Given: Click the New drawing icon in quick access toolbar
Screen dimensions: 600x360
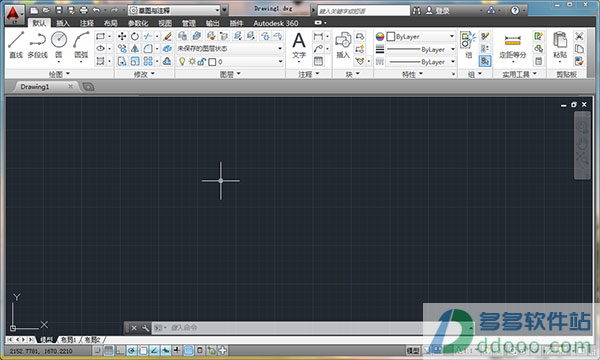Looking at the screenshot, I should [34, 10].
